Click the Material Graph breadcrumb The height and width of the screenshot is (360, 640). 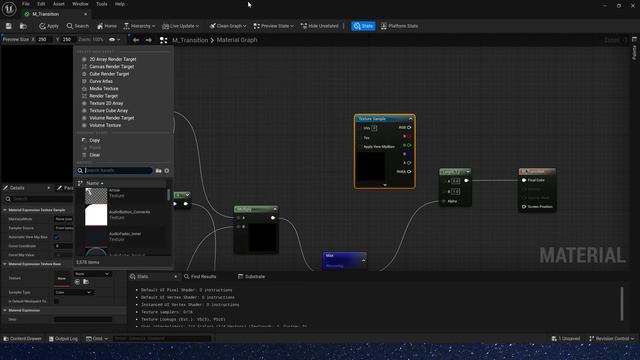click(237, 40)
